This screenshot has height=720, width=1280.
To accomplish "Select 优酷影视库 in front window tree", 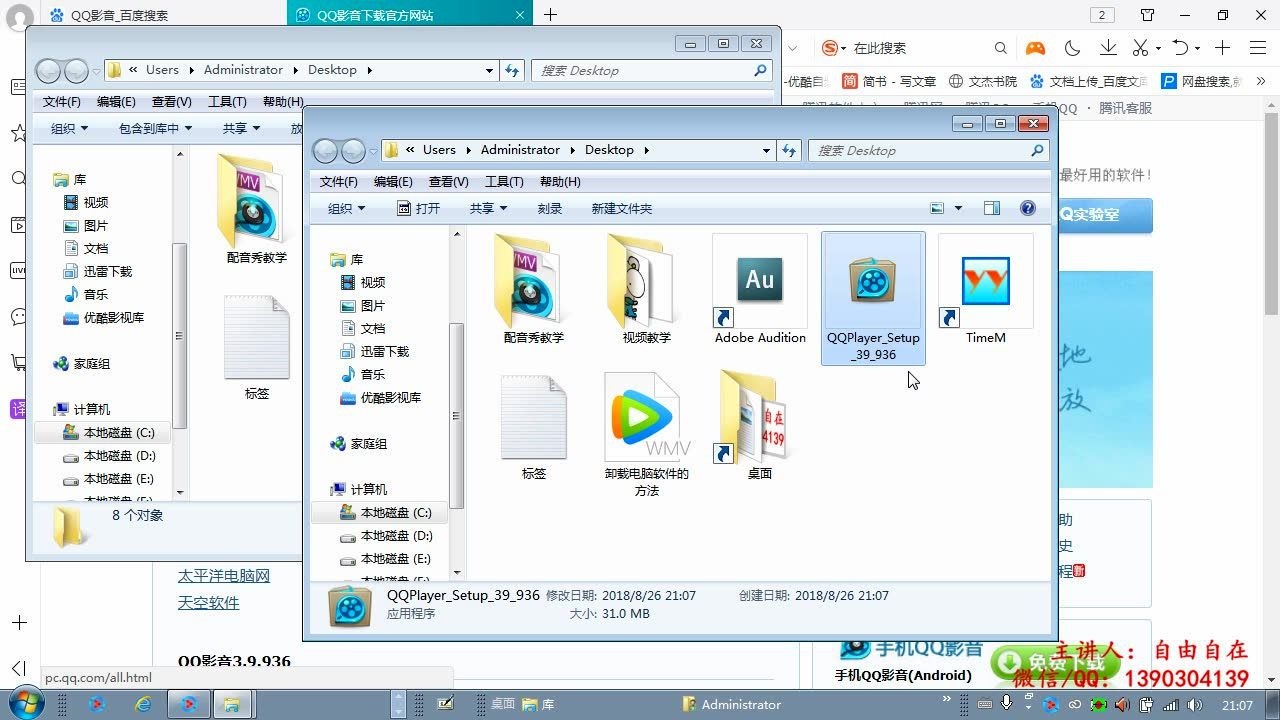I will click(x=380, y=397).
